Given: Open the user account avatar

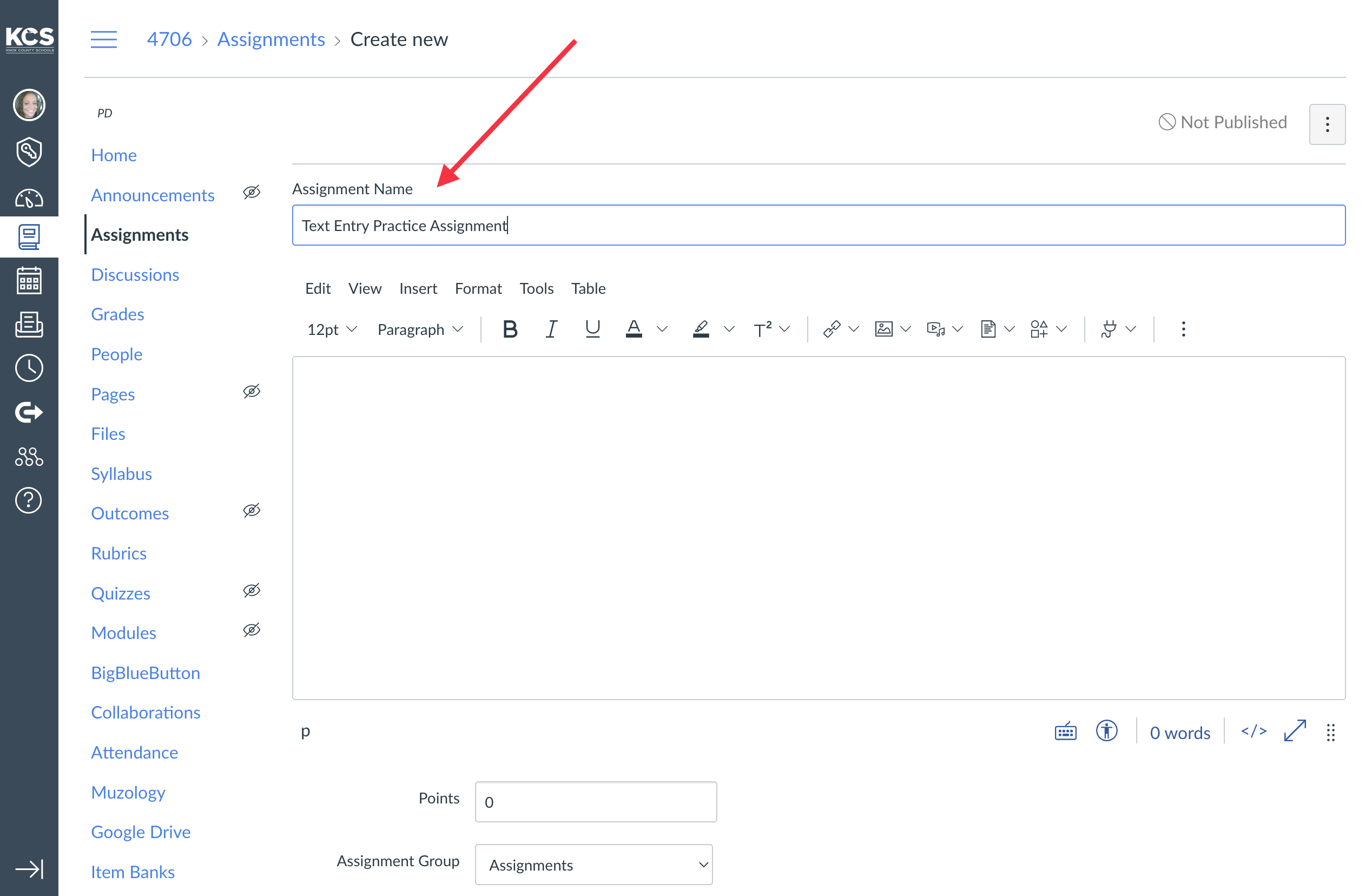Looking at the screenshot, I should coord(29,105).
